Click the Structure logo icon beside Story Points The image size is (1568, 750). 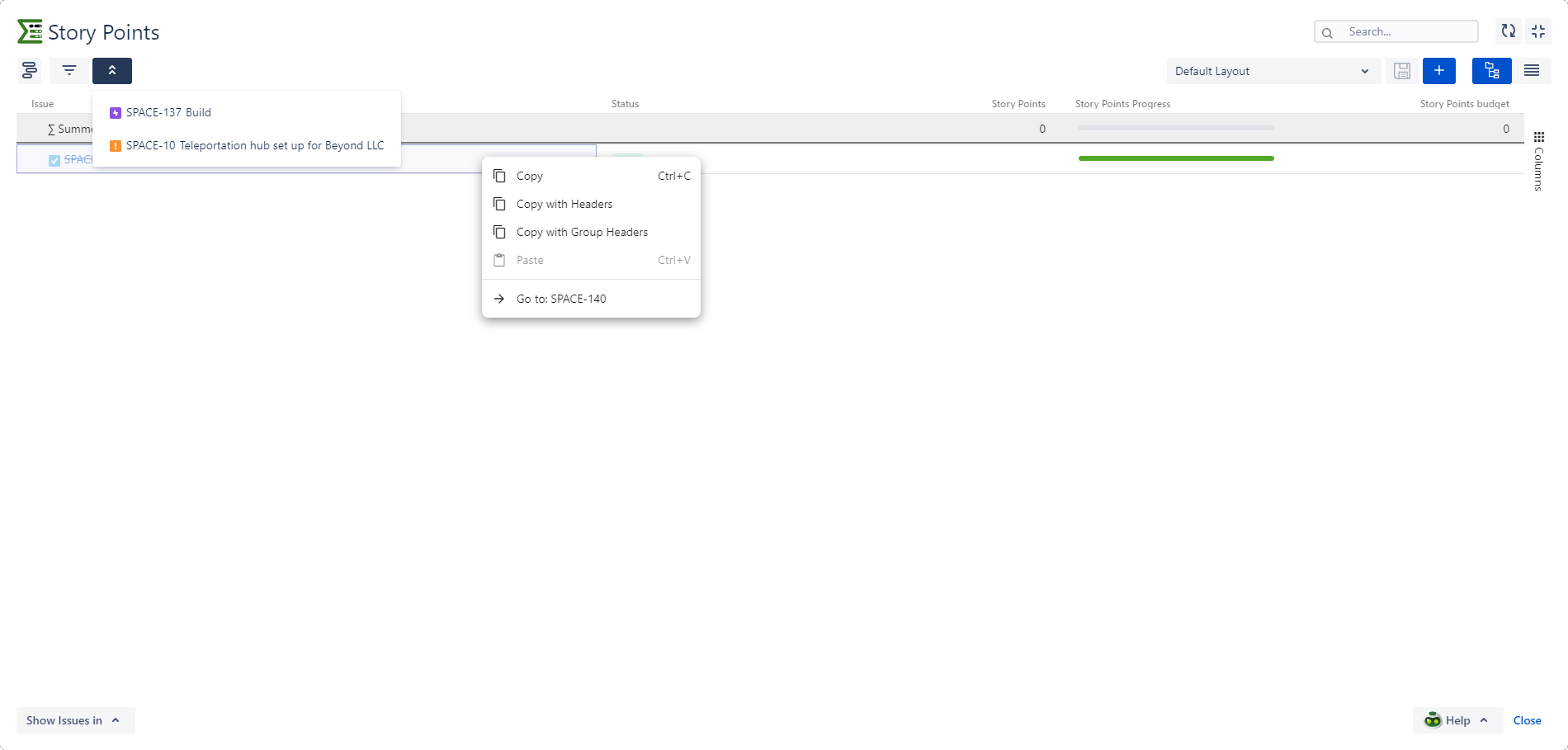point(30,31)
